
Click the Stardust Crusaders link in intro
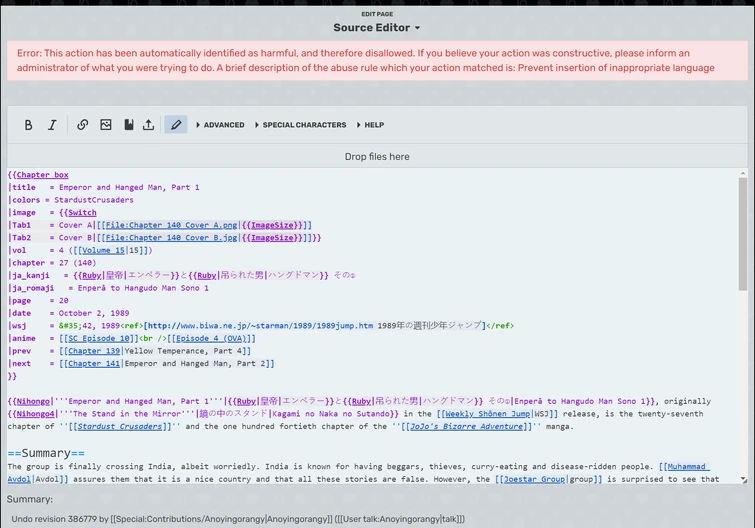click(120, 426)
